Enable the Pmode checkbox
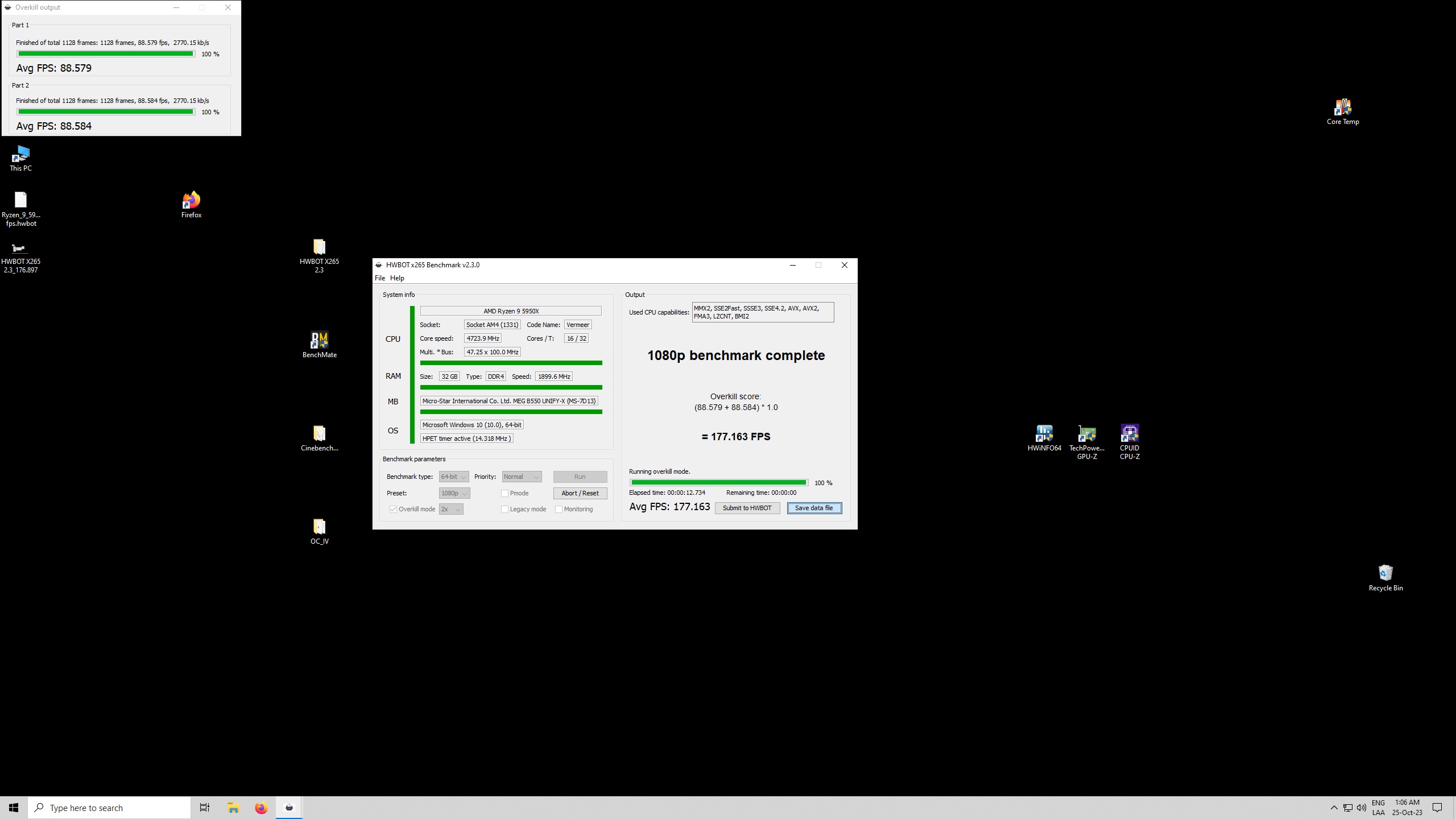The image size is (1456, 819). [504, 493]
